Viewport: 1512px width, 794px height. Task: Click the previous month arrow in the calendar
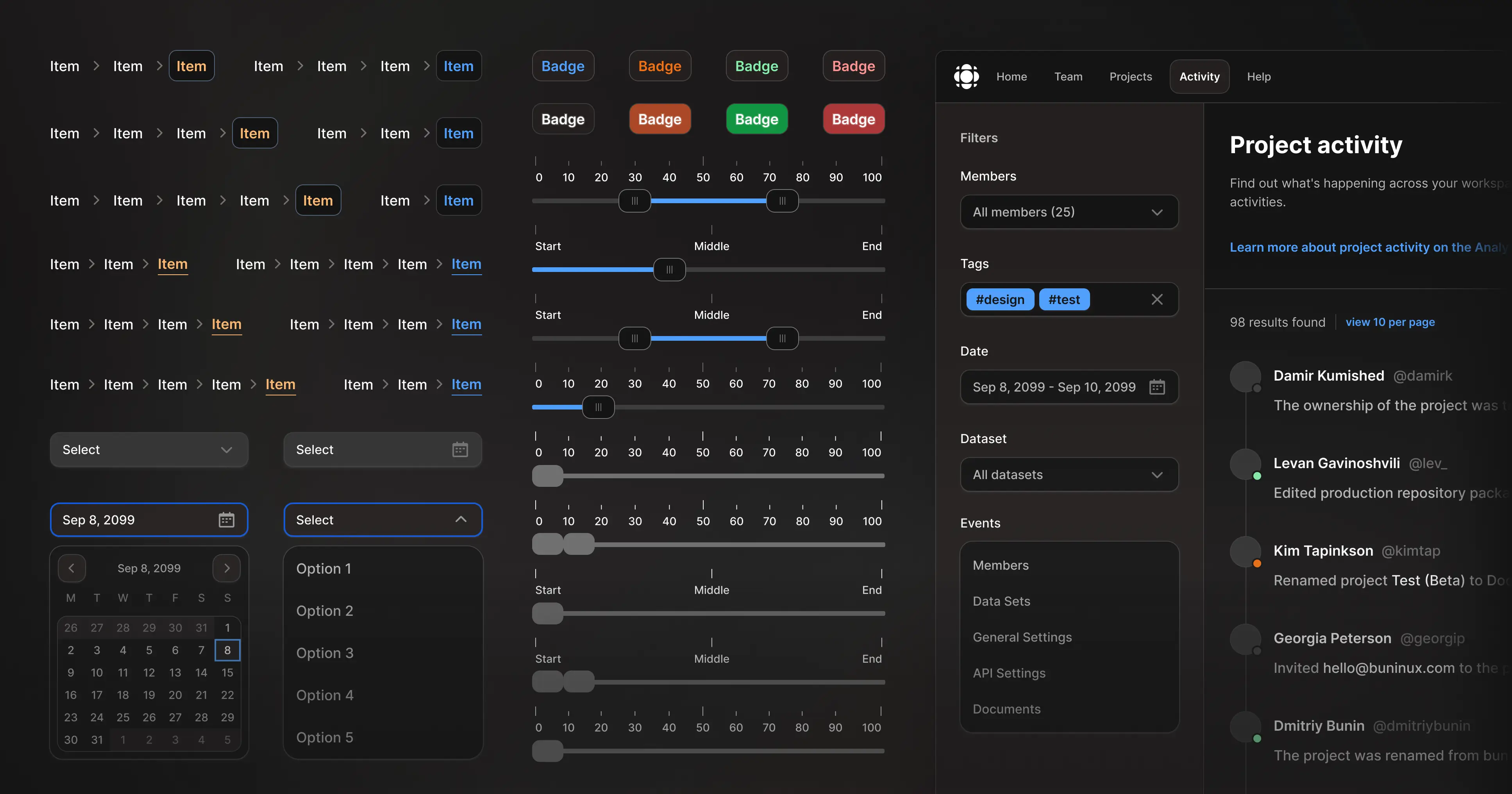[x=71, y=568]
